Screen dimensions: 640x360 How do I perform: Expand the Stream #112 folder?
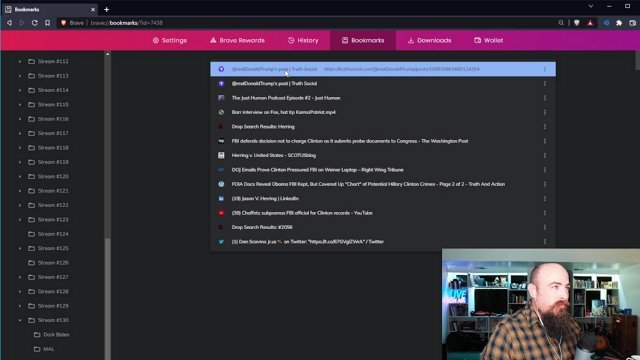[x=20, y=61]
